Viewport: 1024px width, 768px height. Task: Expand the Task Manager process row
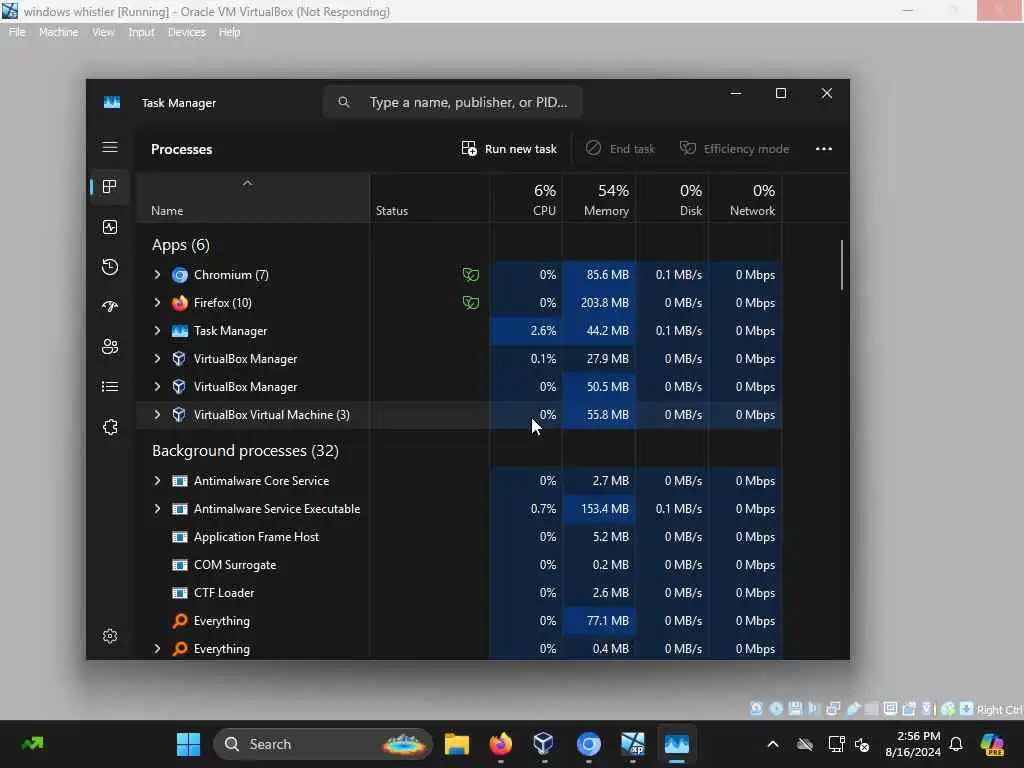(157, 331)
